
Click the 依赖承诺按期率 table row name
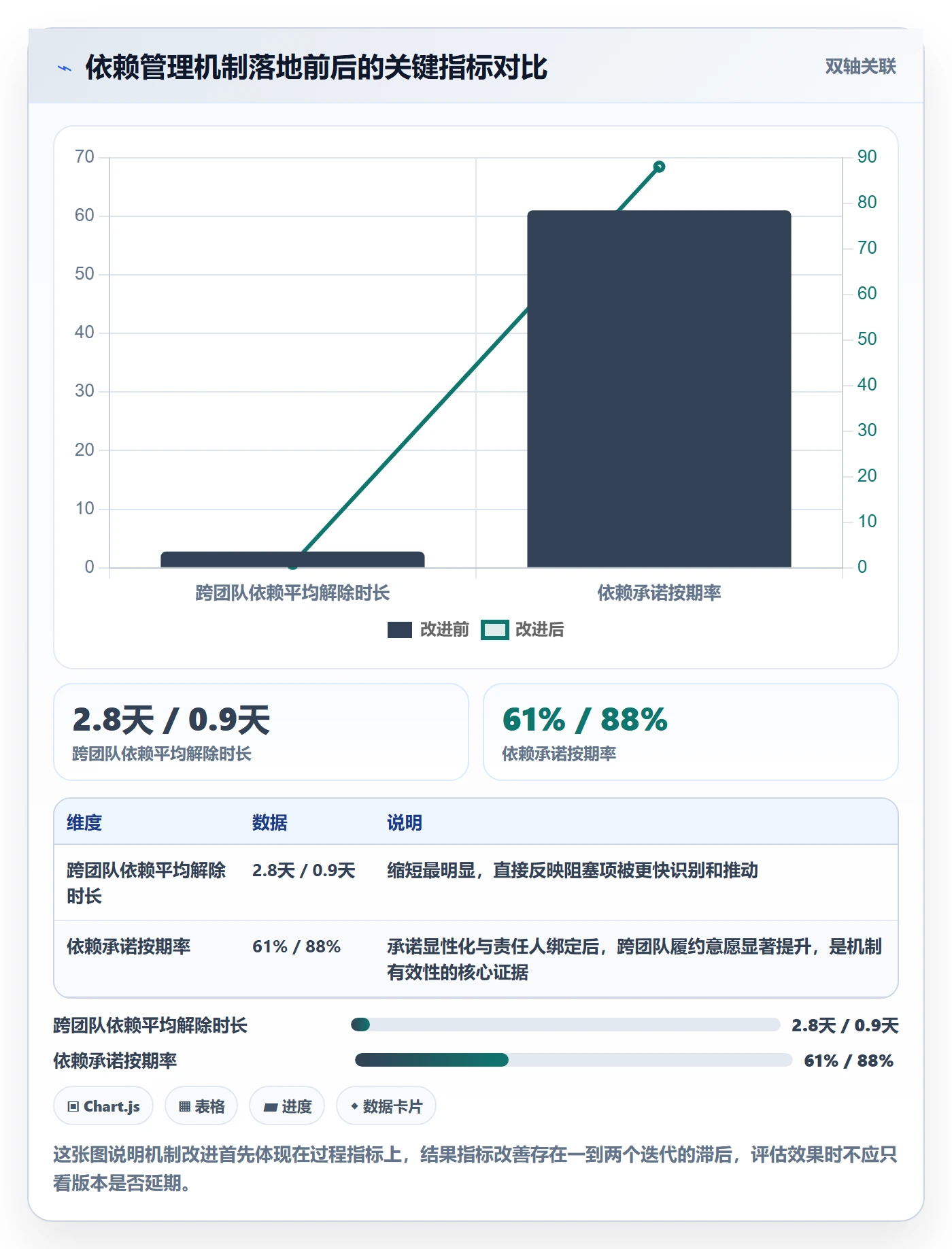[129, 946]
